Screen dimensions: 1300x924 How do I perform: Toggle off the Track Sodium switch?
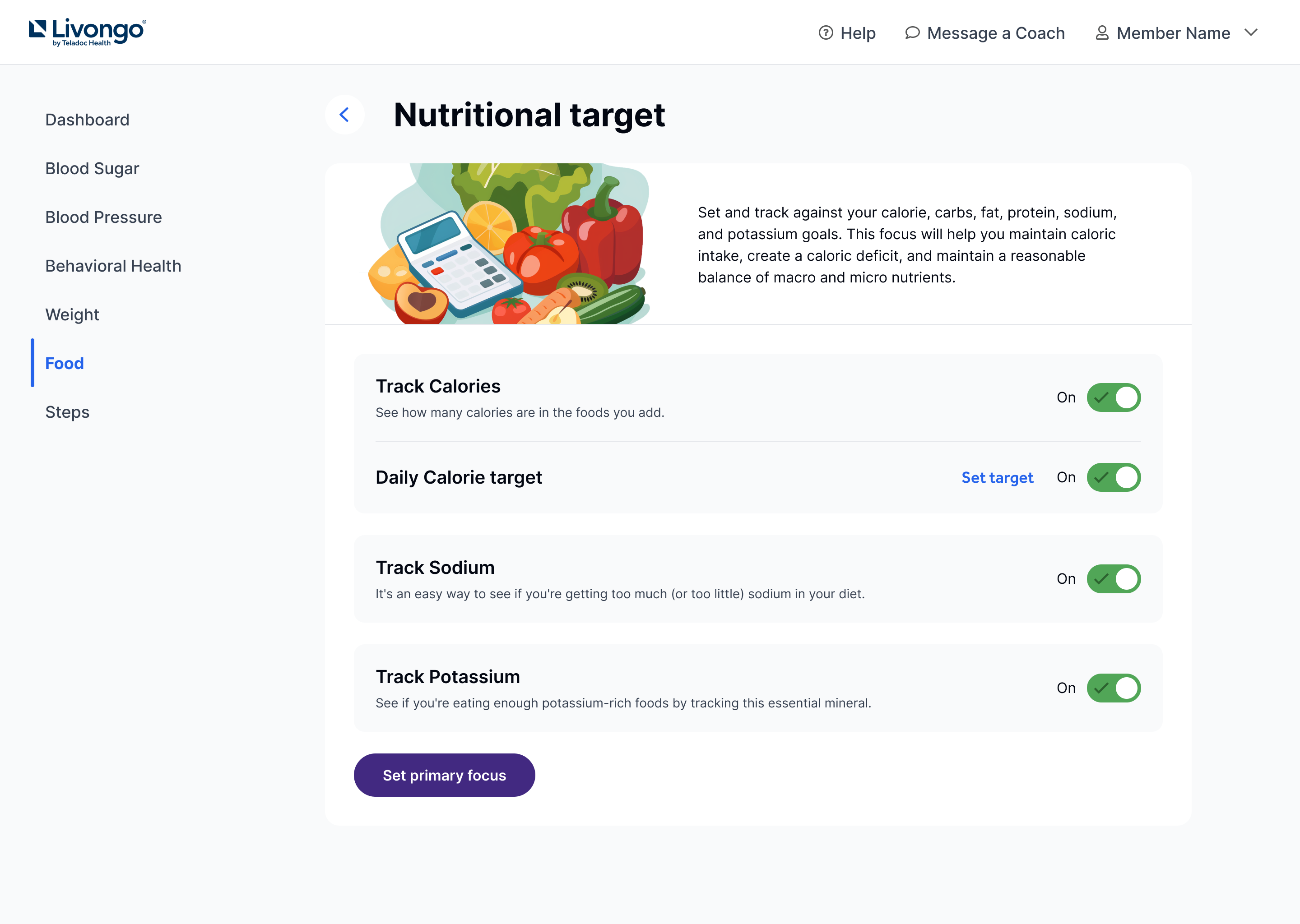coord(1113,578)
